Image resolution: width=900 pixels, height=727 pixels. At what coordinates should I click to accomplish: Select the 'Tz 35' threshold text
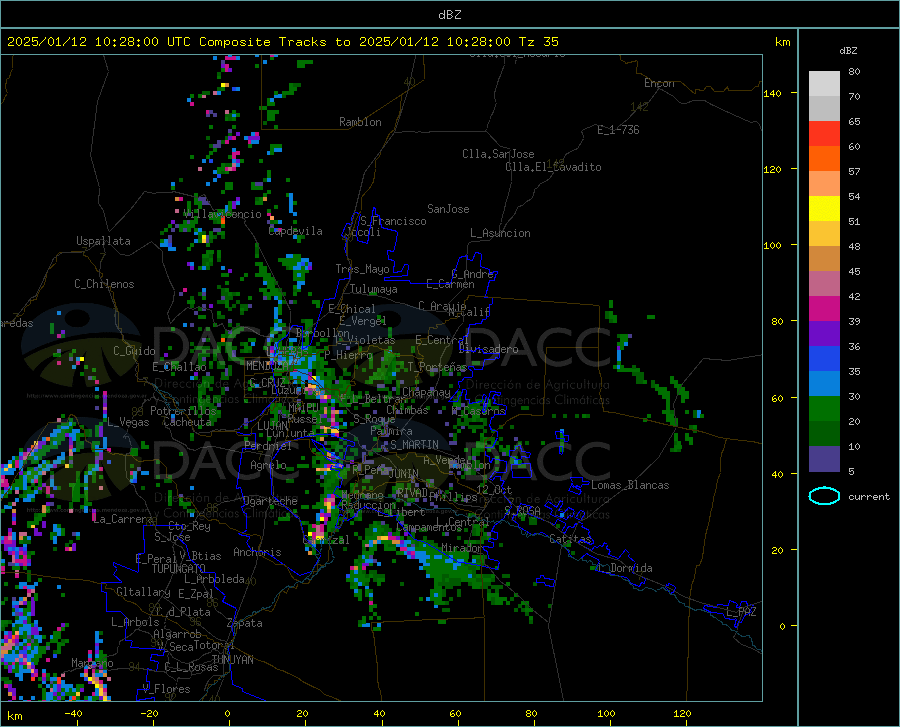coord(538,42)
